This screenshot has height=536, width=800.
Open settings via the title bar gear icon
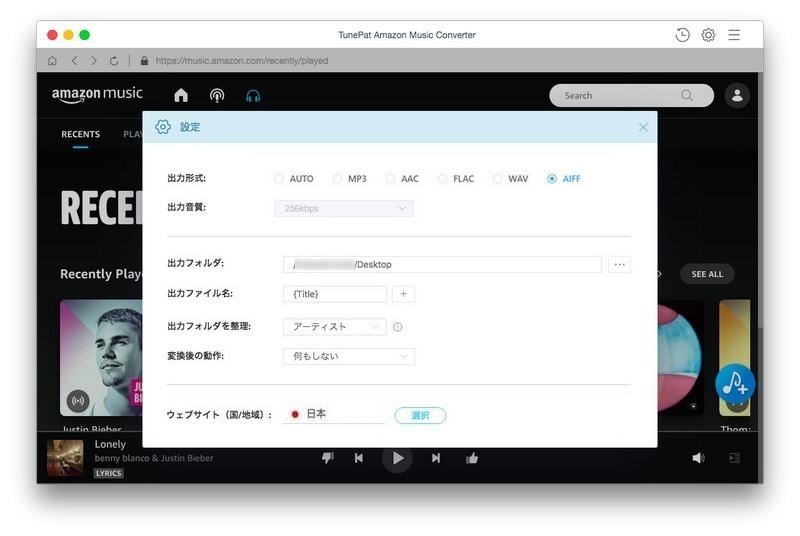pyautogui.click(x=708, y=35)
